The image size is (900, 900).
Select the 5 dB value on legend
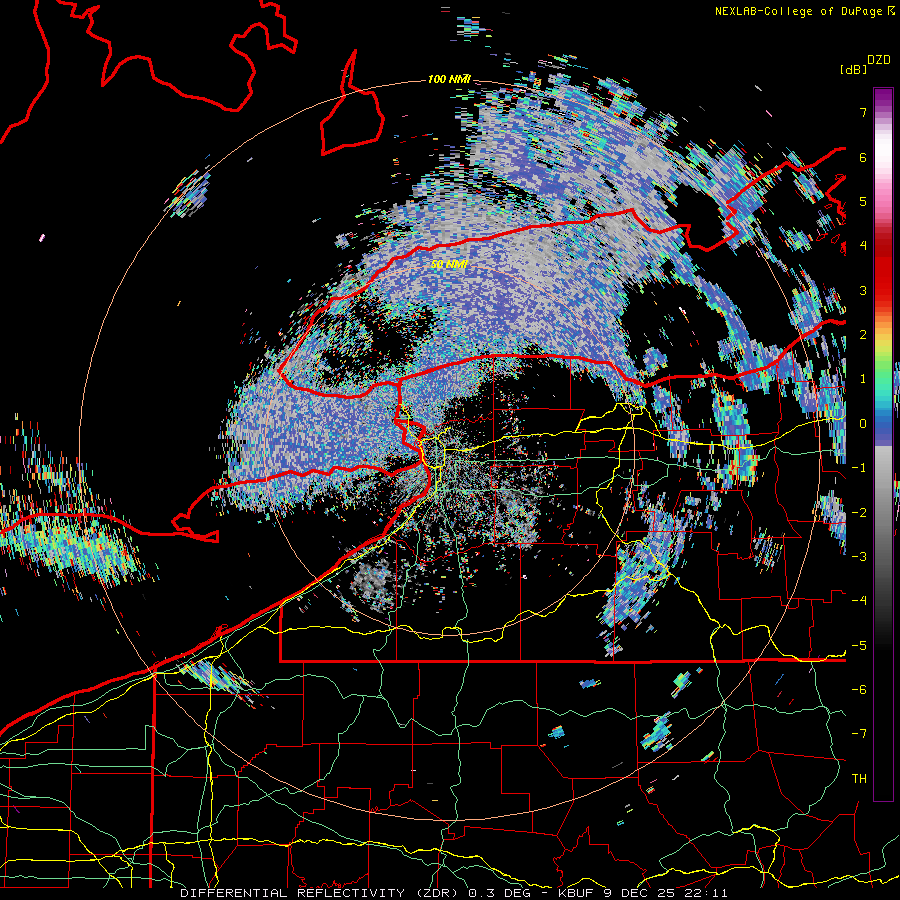click(x=863, y=201)
